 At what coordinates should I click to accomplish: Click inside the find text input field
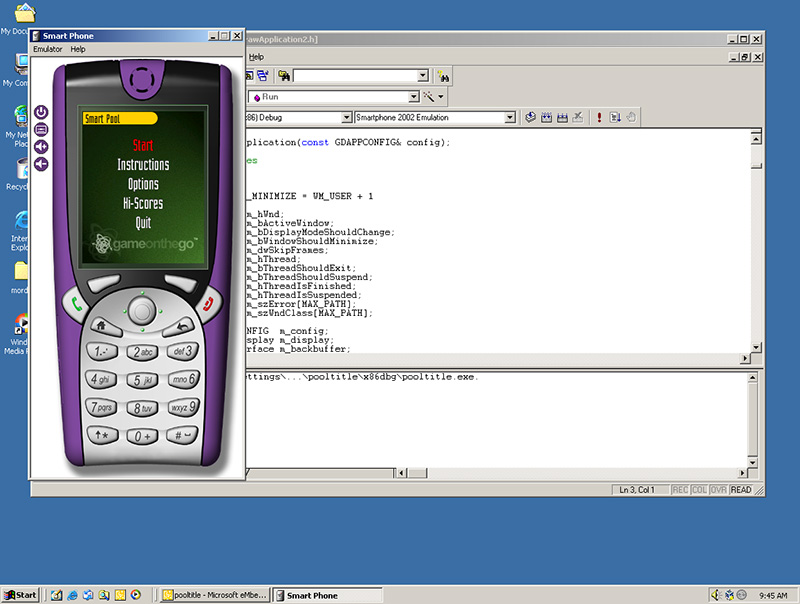(x=356, y=76)
